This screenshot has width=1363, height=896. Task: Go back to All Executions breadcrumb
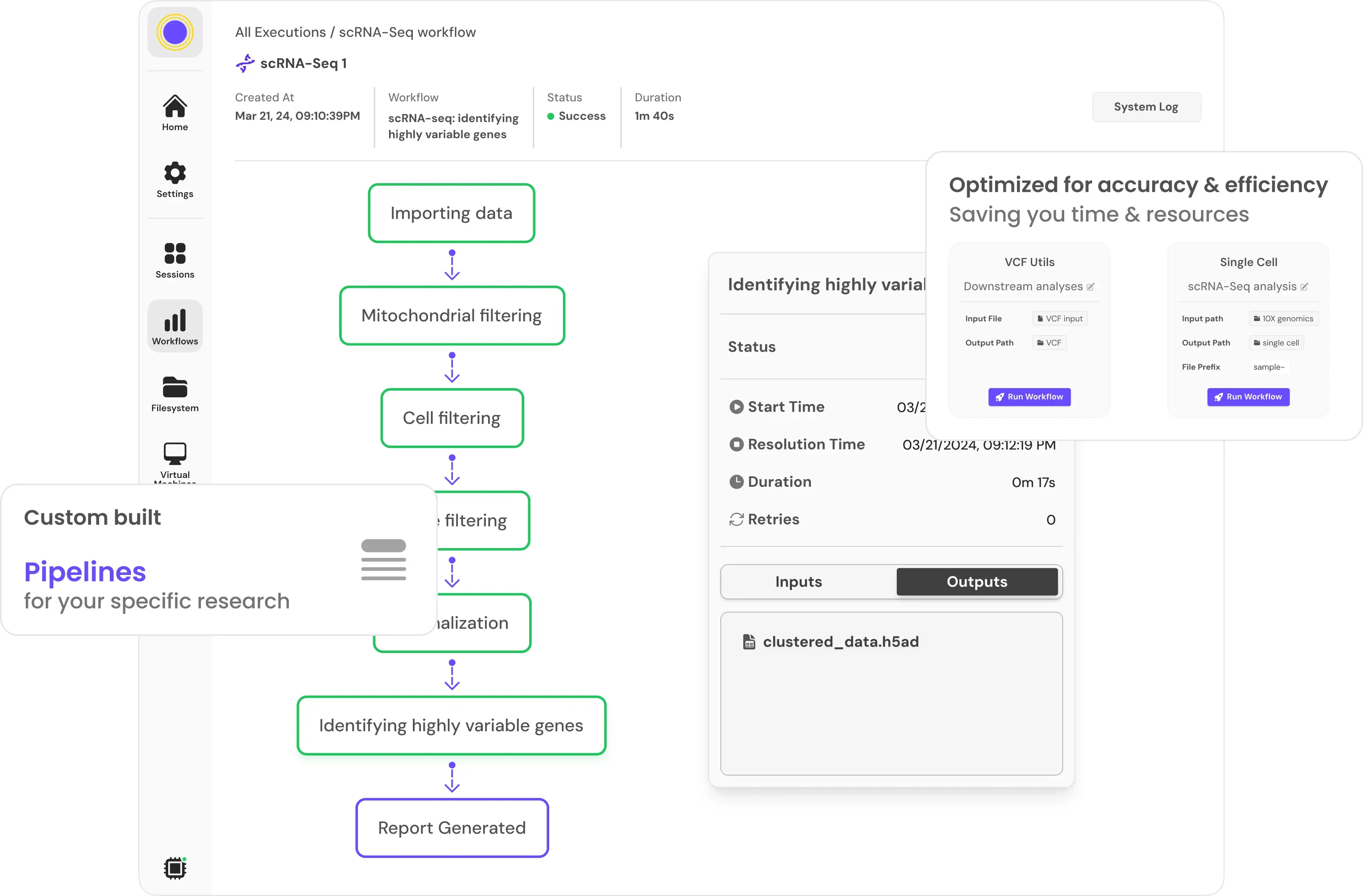(281, 32)
